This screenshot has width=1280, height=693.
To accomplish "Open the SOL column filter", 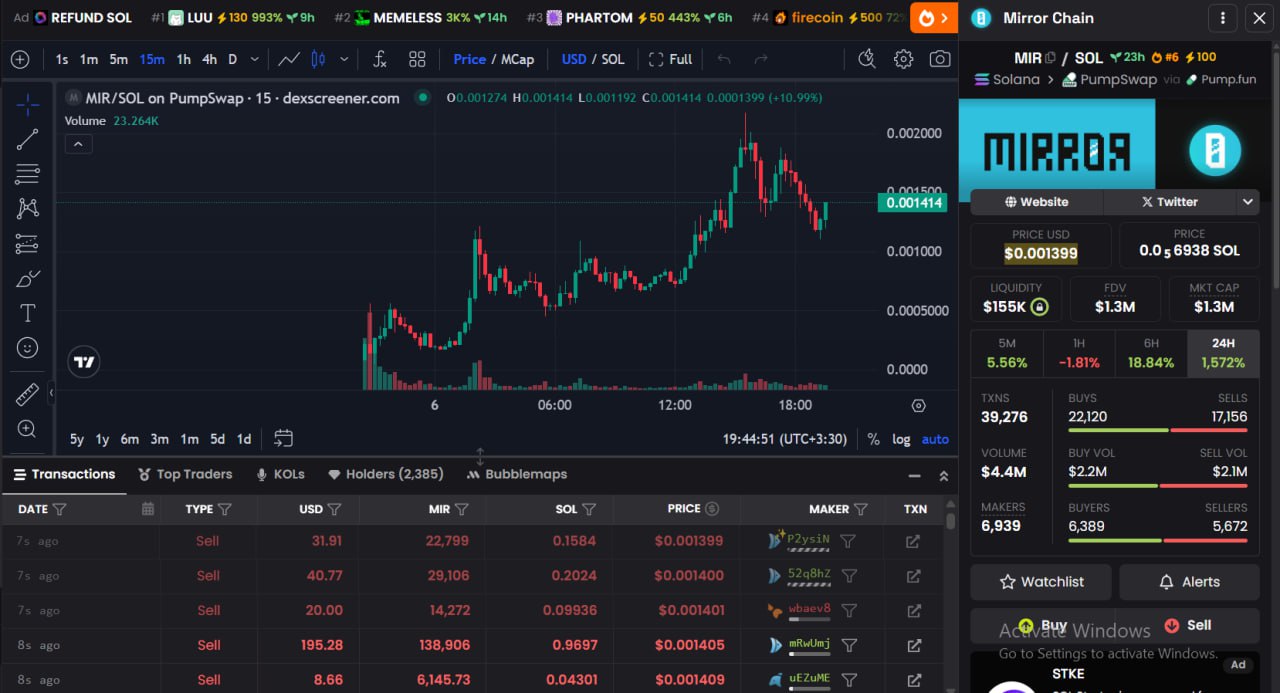I will point(589,509).
